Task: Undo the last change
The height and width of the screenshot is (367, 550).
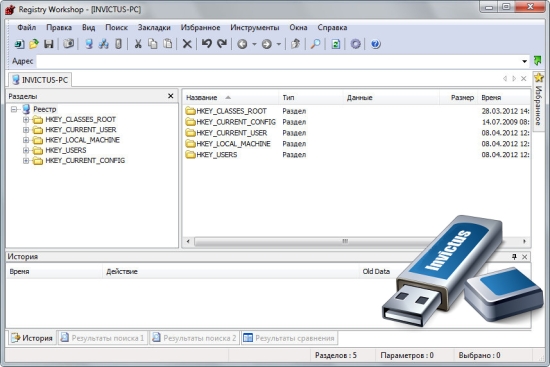Action: point(207,44)
